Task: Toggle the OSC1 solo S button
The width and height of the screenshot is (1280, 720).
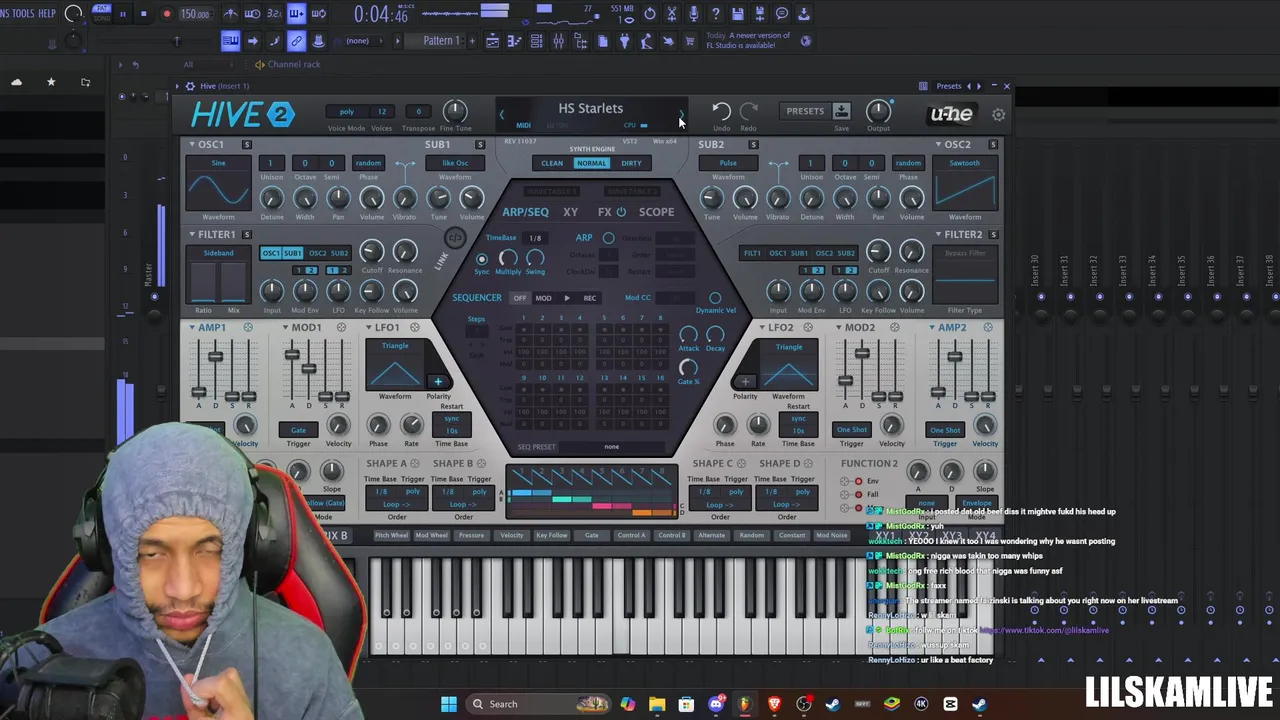Action: point(247,145)
